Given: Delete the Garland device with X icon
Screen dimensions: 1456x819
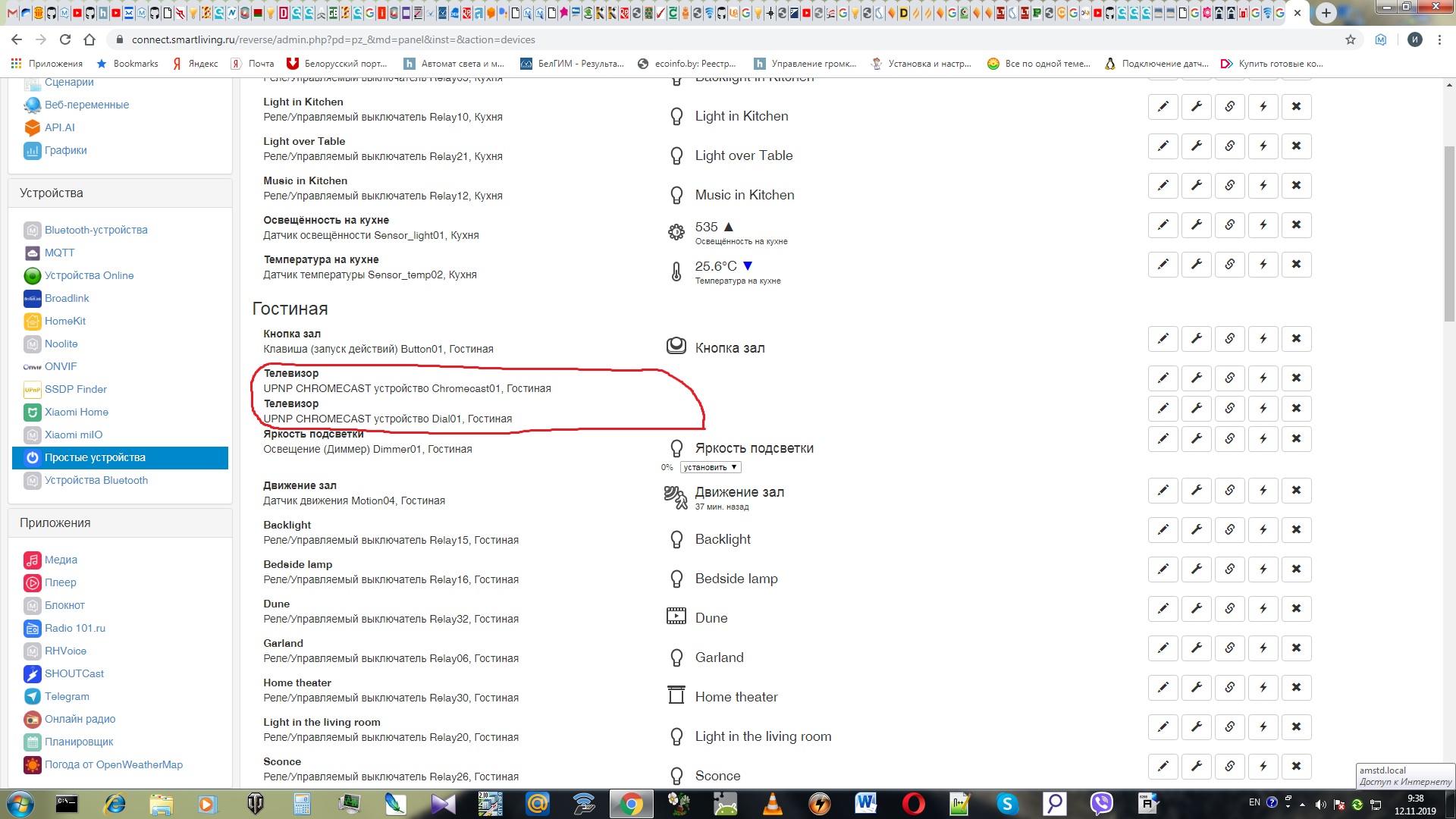Looking at the screenshot, I should click(1296, 648).
